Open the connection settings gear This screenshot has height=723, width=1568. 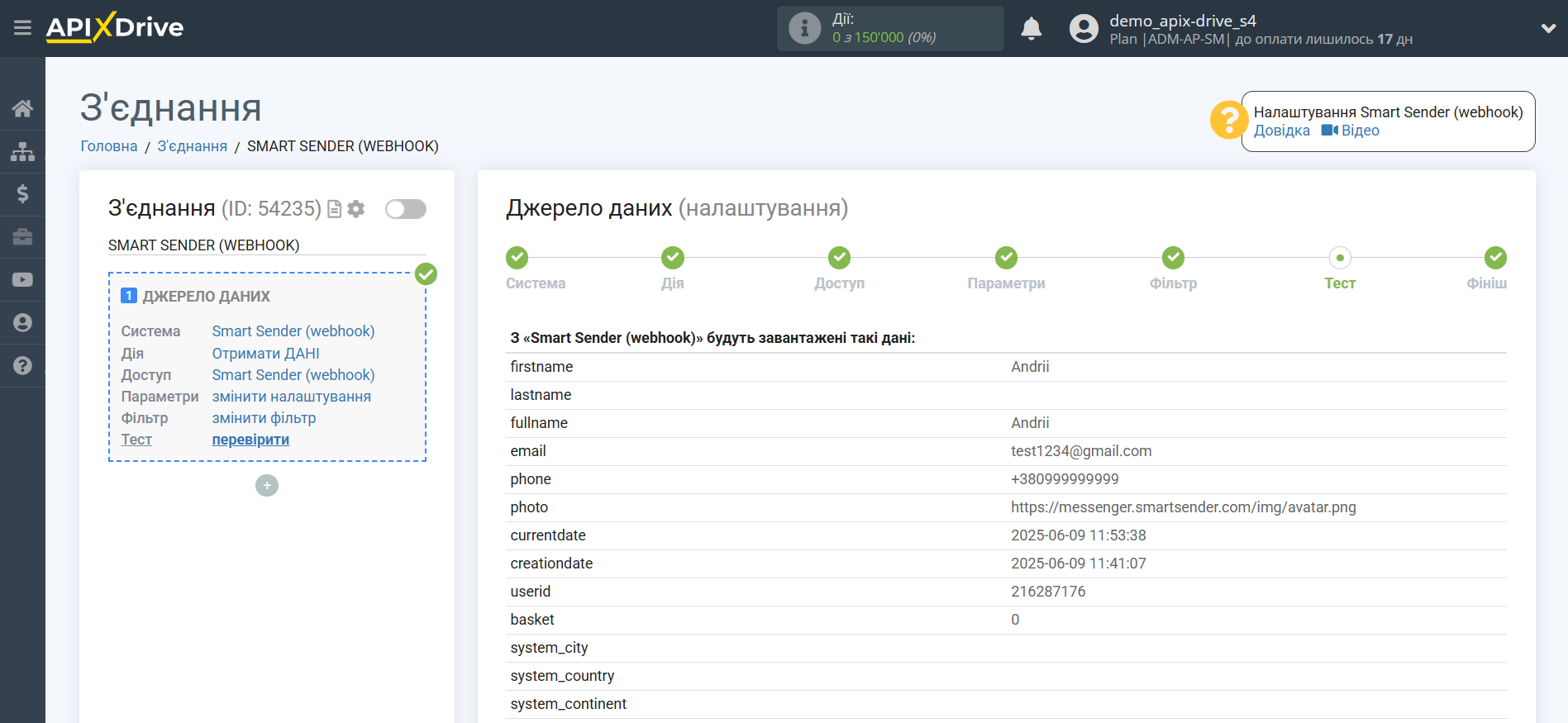(x=356, y=209)
